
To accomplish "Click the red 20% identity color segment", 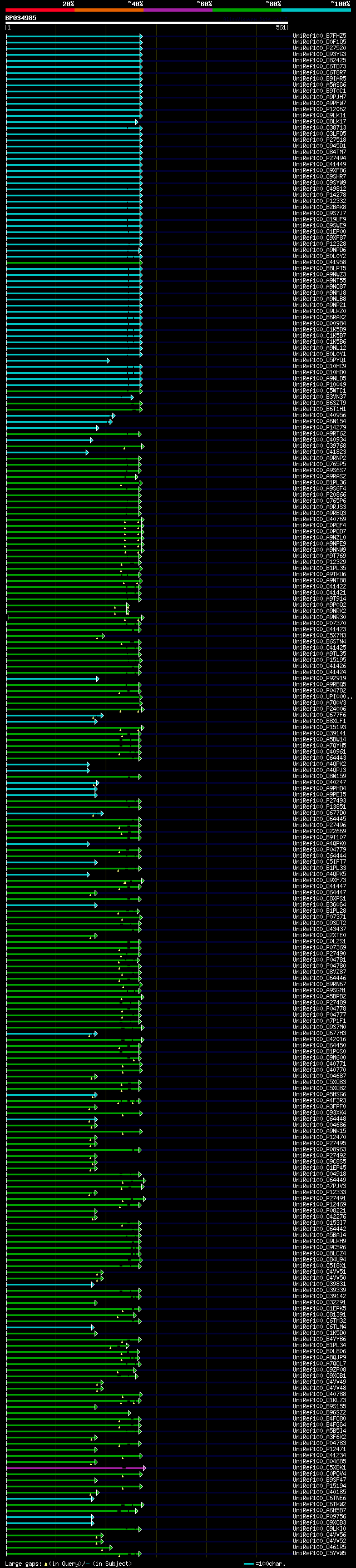I will click(x=39, y=10).
